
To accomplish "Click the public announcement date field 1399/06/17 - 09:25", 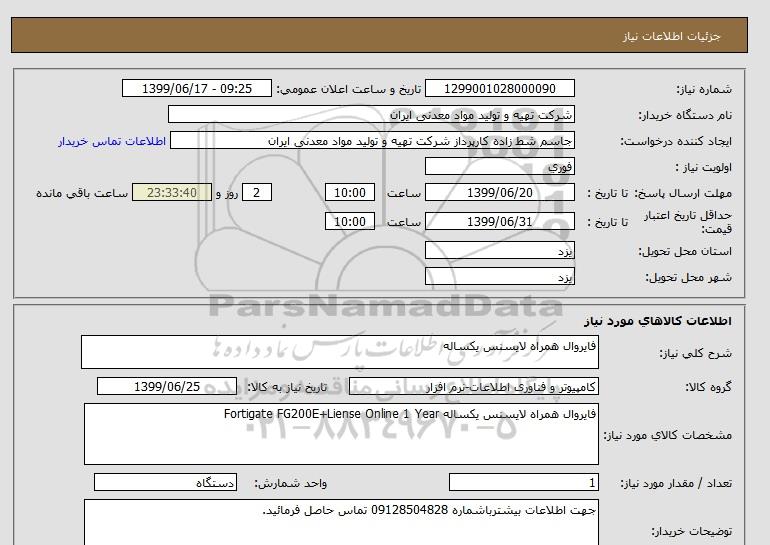I will pos(196,88).
